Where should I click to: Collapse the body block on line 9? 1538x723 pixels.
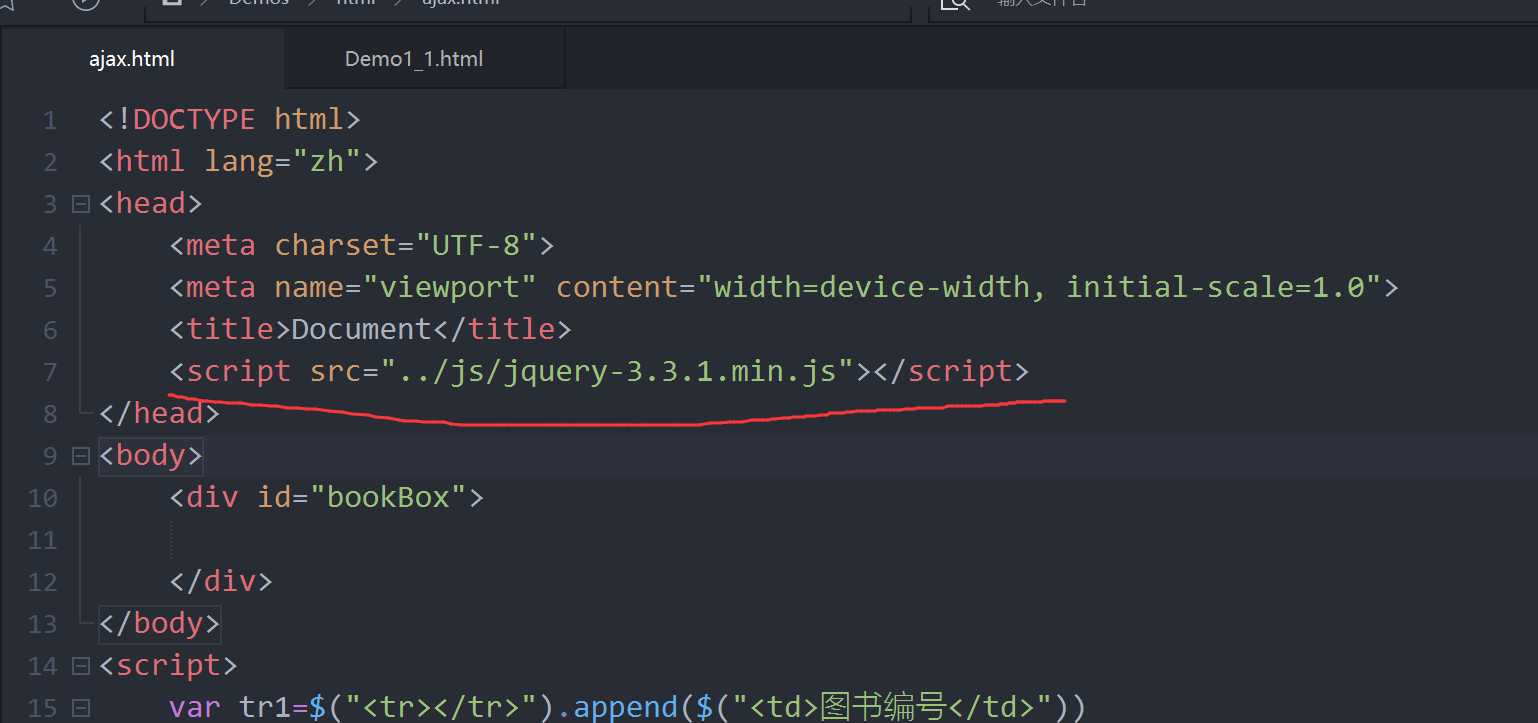click(x=81, y=456)
